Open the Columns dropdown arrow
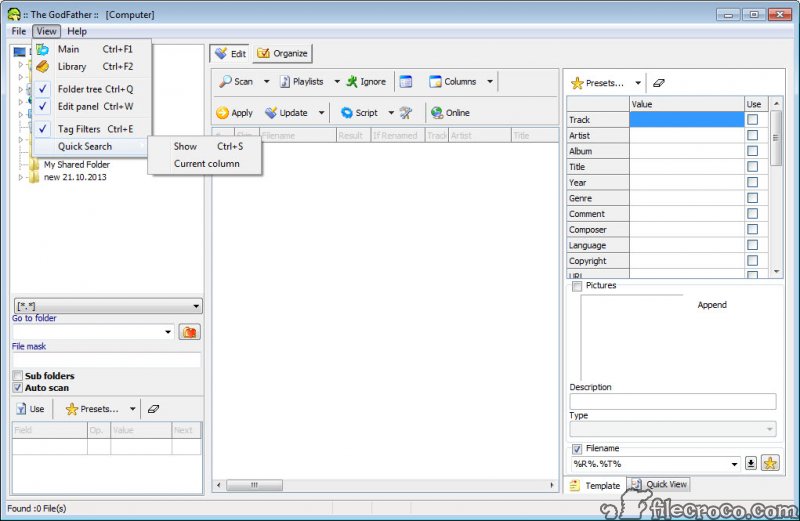 (490, 82)
